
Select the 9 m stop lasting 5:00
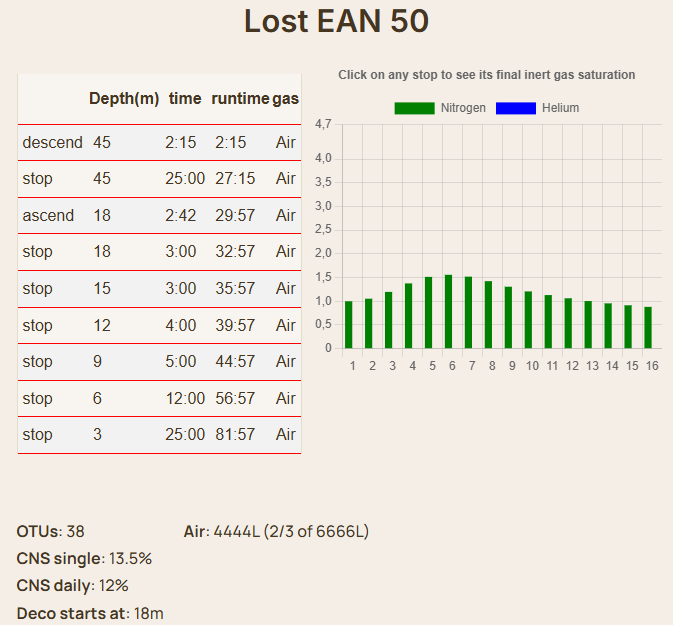click(x=159, y=362)
